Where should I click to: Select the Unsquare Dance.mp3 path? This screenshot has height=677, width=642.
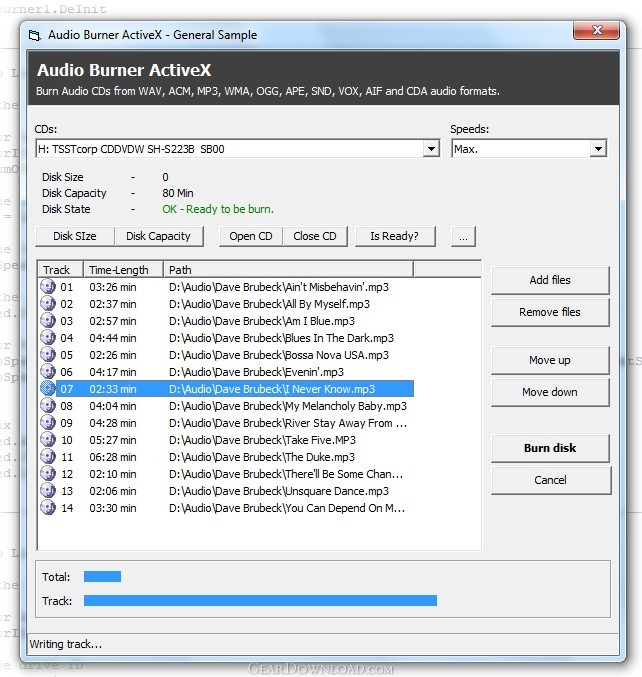click(279, 491)
